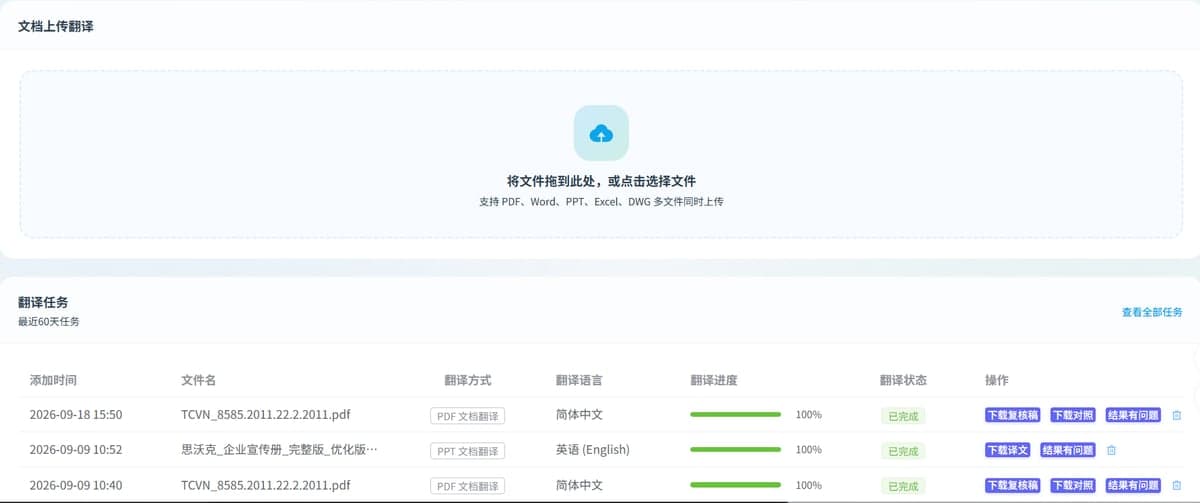Click the 操作 column header
1200x503 pixels.
click(x=997, y=380)
